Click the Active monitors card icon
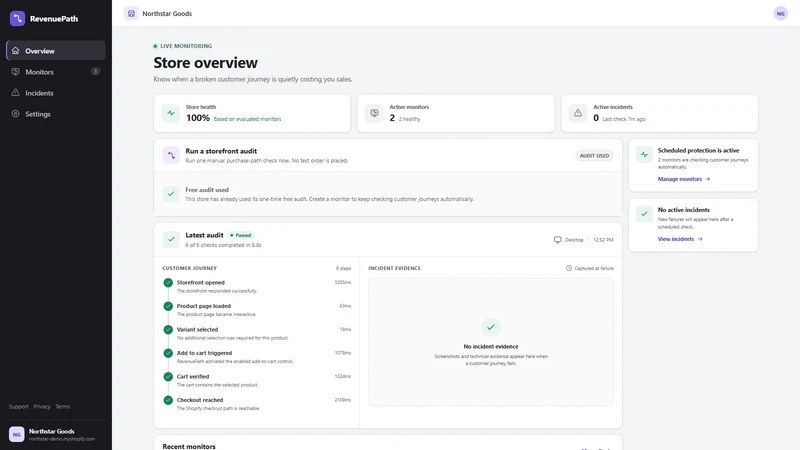 tap(374, 113)
